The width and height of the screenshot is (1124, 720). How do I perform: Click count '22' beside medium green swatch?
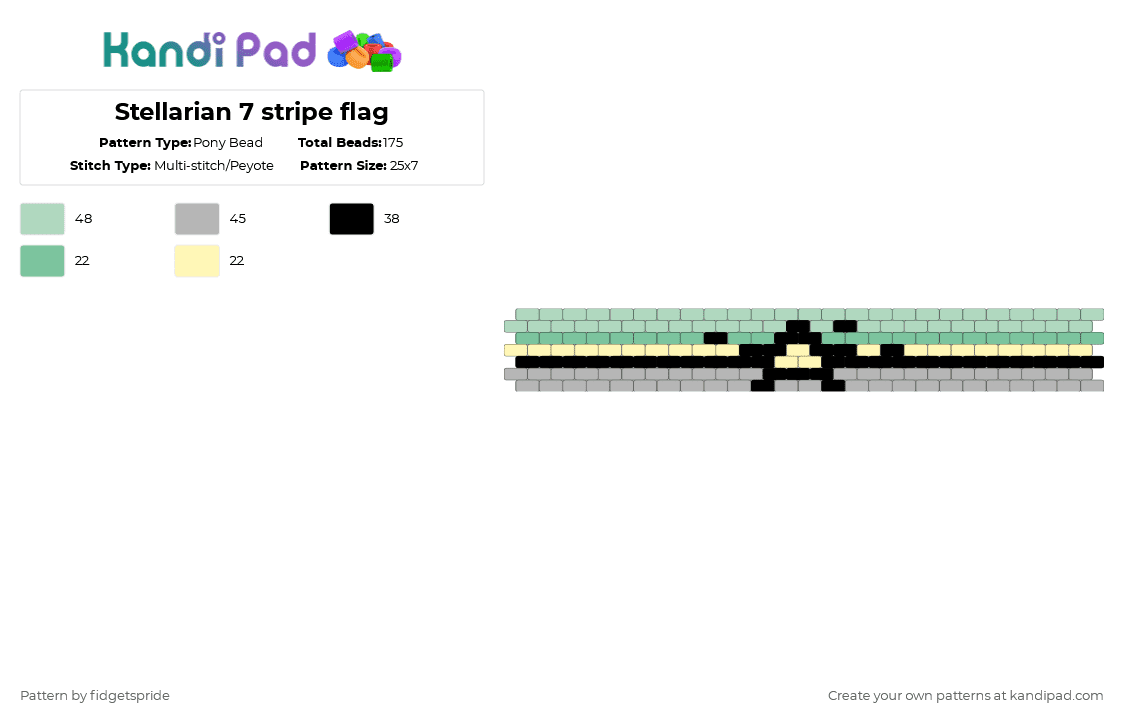(x=82, y=260)
